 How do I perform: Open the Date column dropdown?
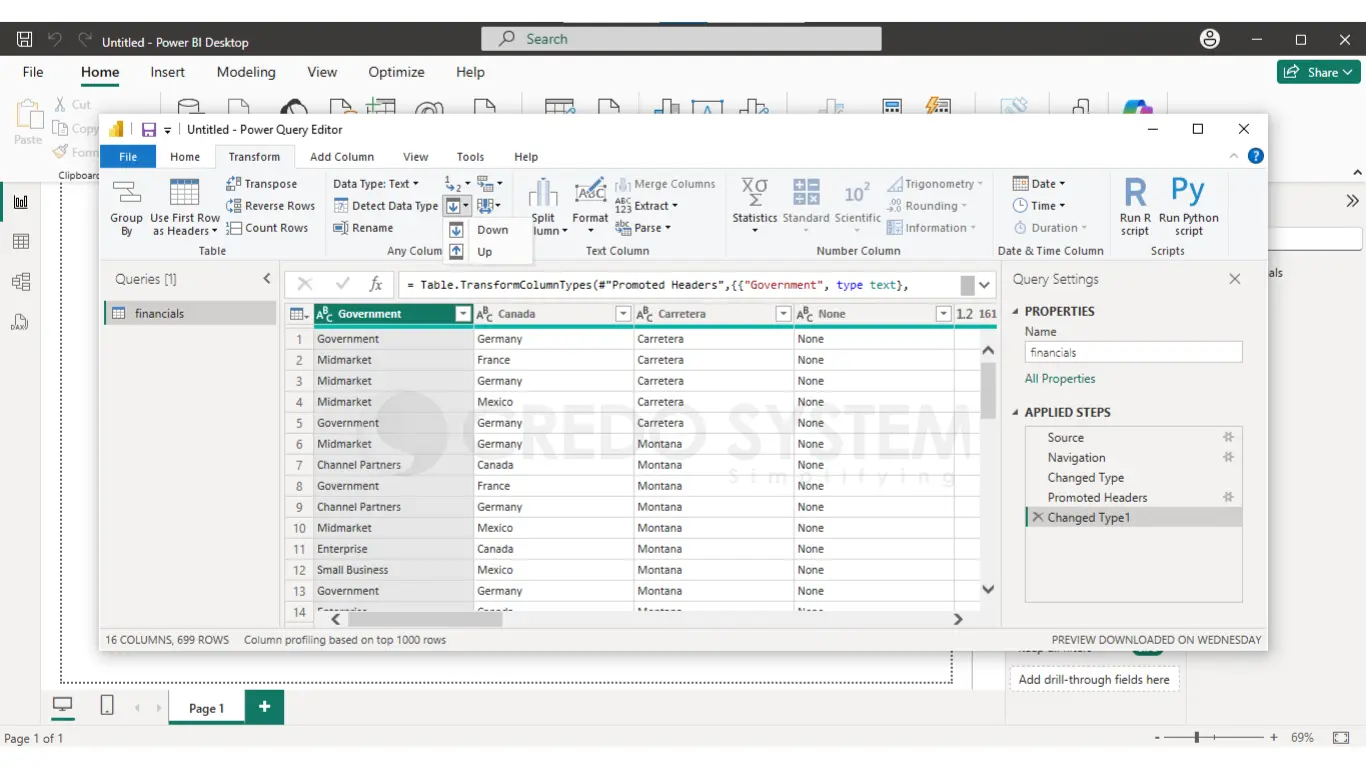pos(1039,184)
